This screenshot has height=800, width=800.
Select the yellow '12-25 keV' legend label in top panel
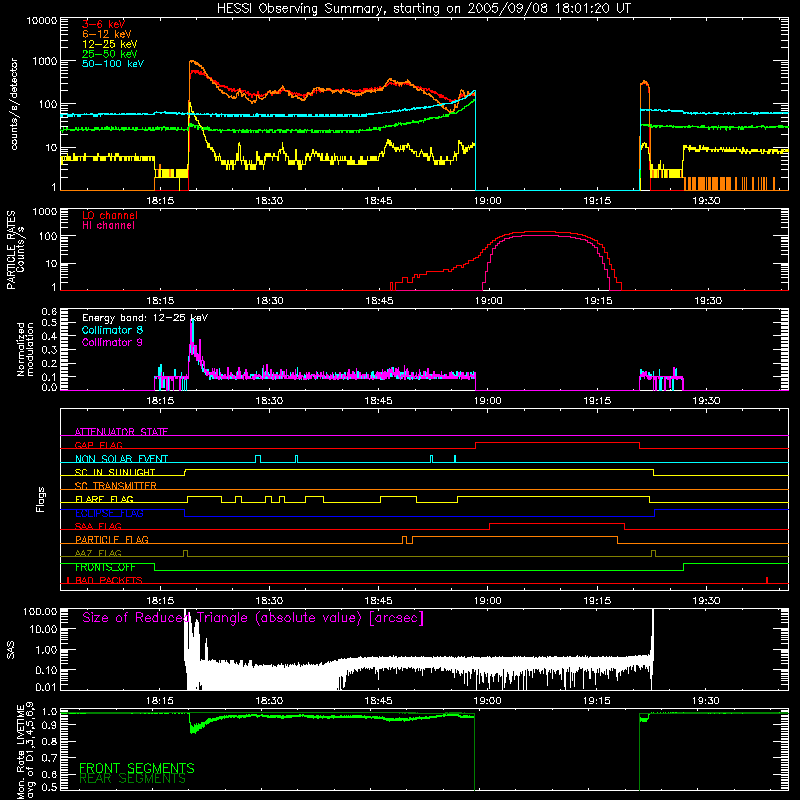(109, 44)
